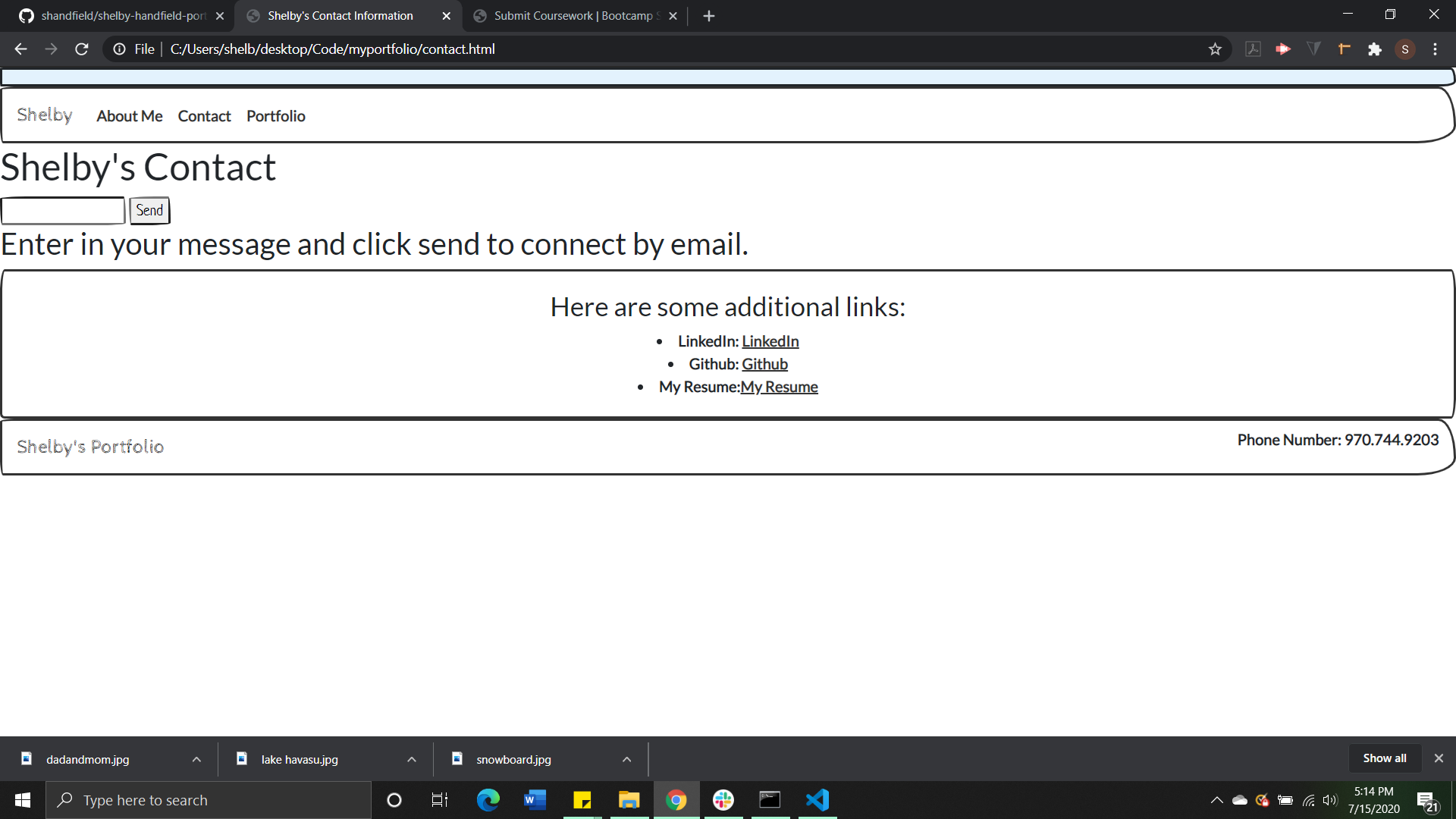Show all downloads

pos(1384,758)
